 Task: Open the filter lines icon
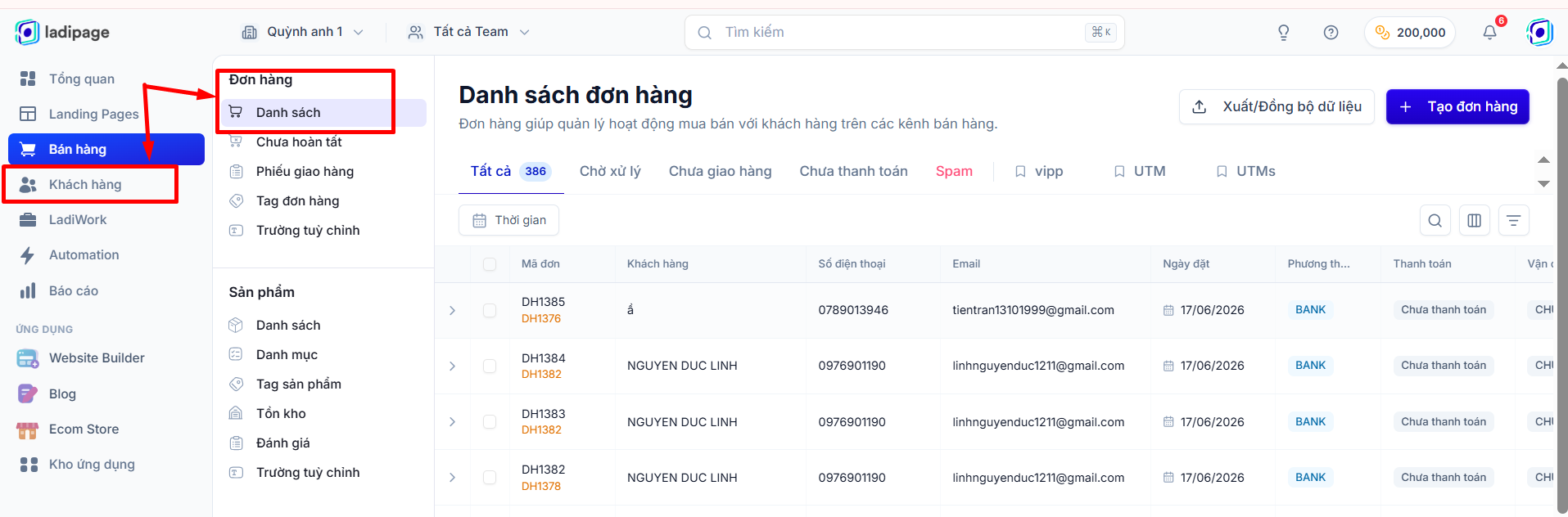[1513, 220]
